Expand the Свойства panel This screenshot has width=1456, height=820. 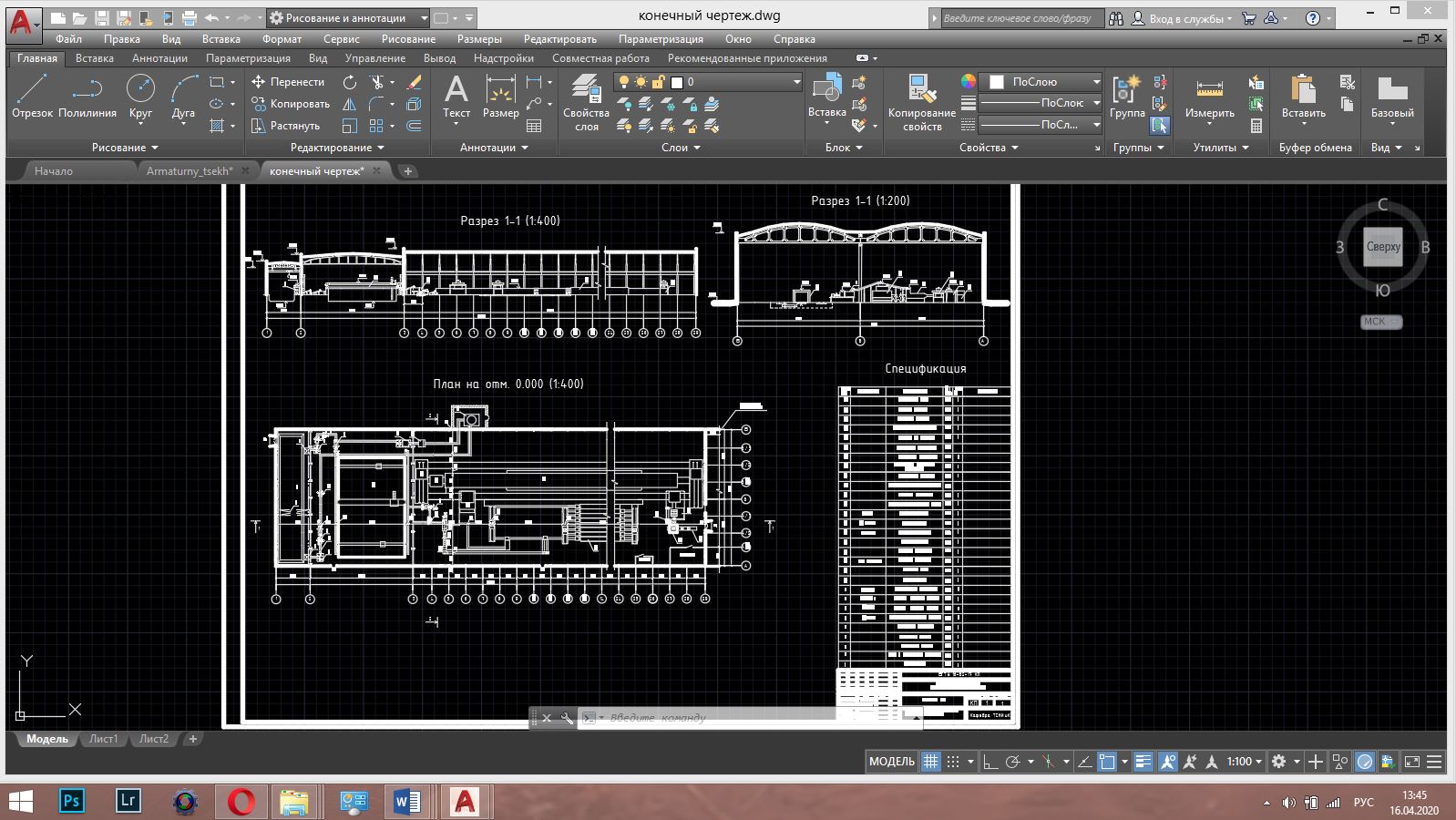pos(989,148)
